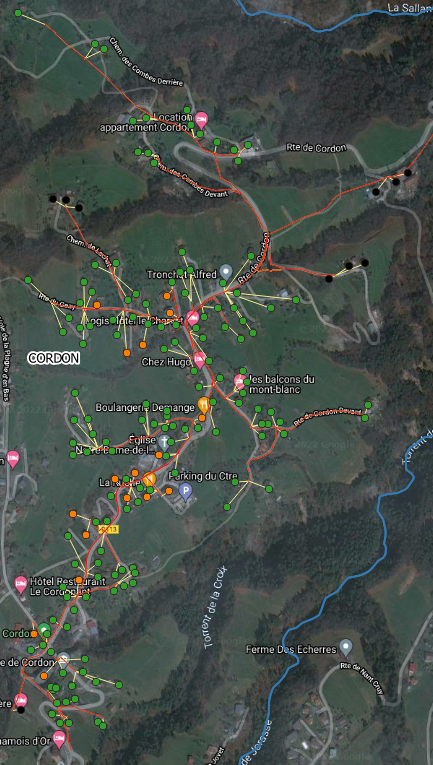The image size is (433, 765).
Task: Open the Ferme Des Echerres marker
Action: [346, 647]
